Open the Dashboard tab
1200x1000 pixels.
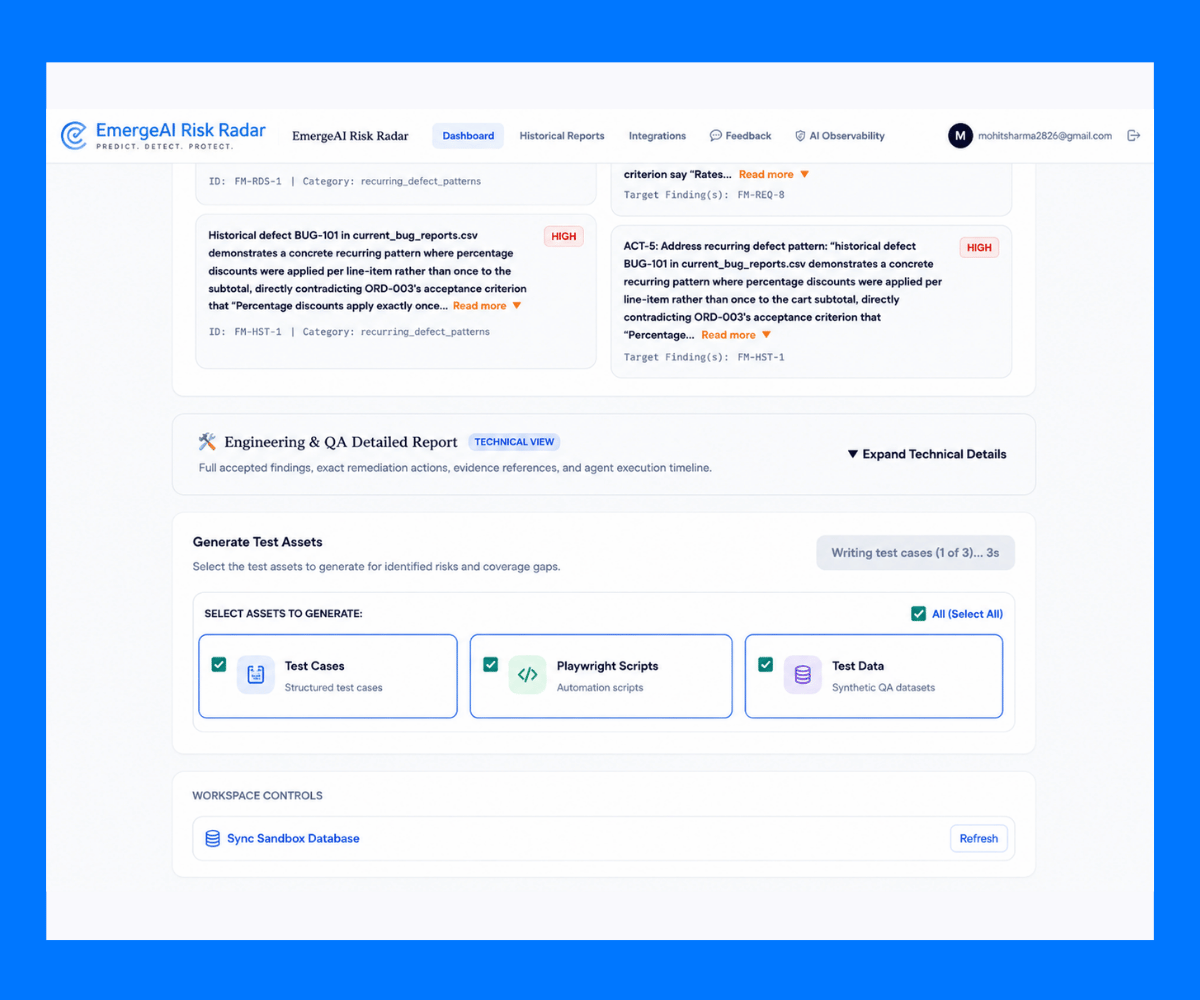(x=468, y=136)
